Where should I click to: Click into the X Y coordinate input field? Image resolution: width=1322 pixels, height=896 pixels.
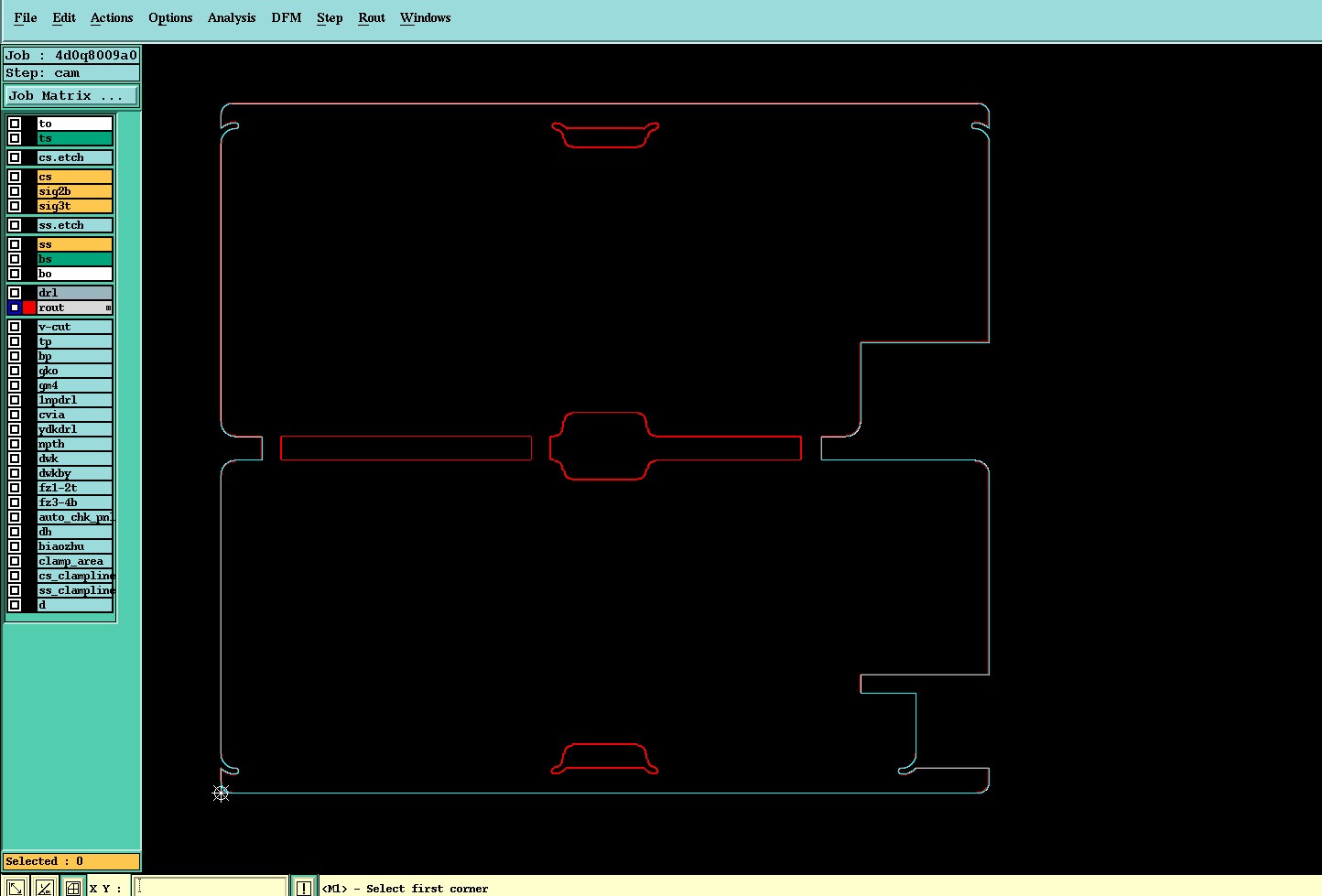[211, 887]
